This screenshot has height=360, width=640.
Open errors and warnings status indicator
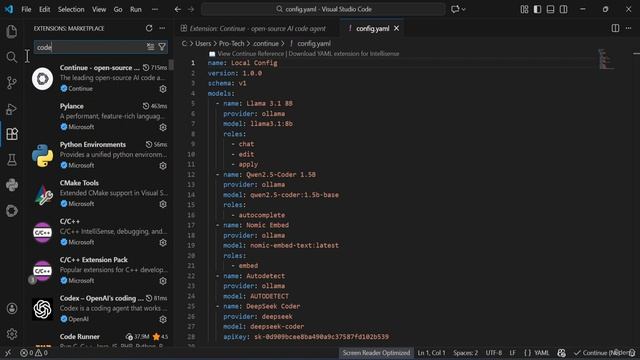click(x=34, y=353)
